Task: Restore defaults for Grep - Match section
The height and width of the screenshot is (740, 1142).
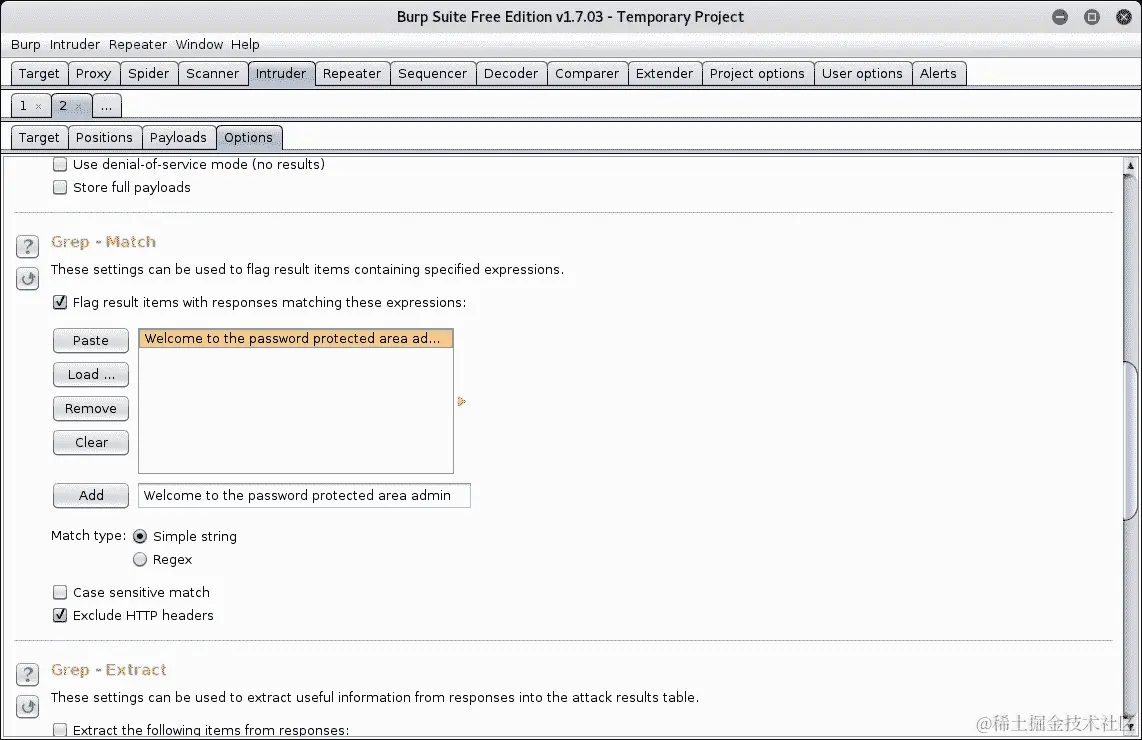Action: pos(27,278)
